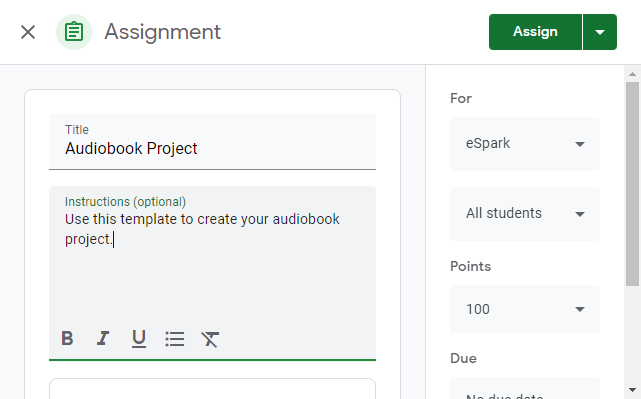Open the Points 100 dropdown
Screen dimensions: 641x399
[525, 309]
